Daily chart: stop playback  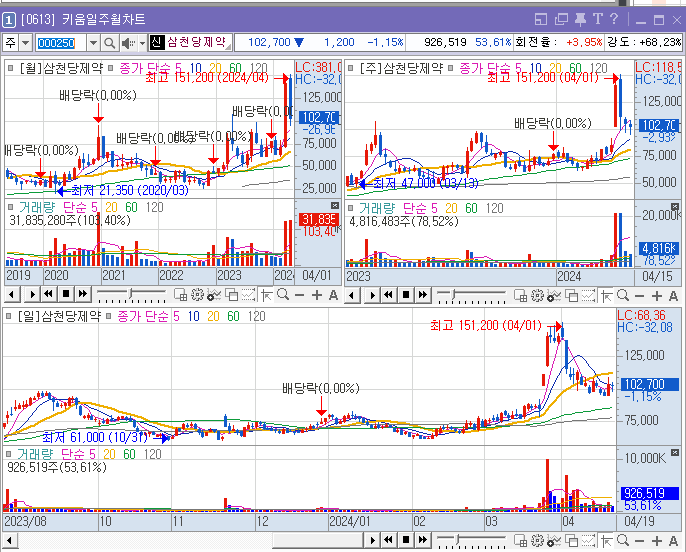[x=406, y=541]
